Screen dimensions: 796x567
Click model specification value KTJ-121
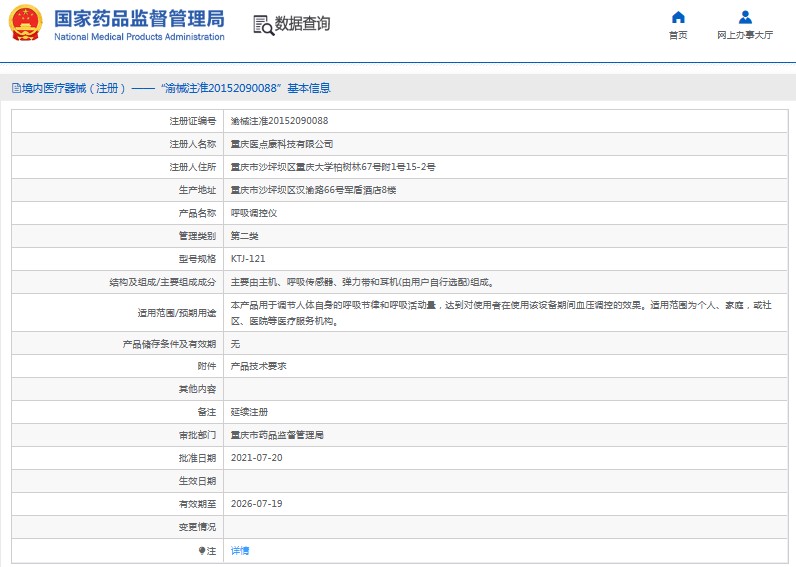(x=248, y=258)
